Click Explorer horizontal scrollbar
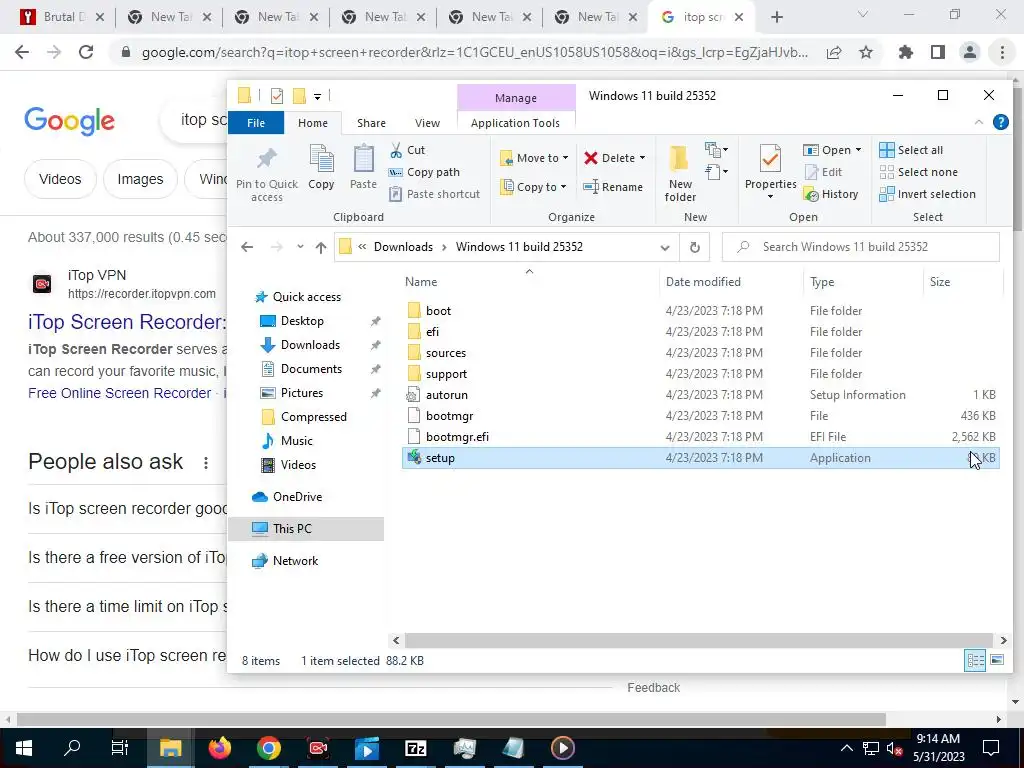Image resolution: width=1024 pixels, height=768 pixels. tap(699, 641)
